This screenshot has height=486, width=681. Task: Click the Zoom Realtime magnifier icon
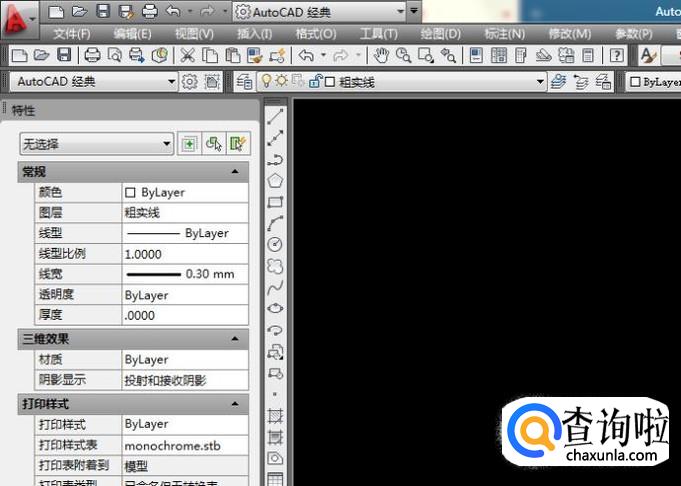pos(403,55)
